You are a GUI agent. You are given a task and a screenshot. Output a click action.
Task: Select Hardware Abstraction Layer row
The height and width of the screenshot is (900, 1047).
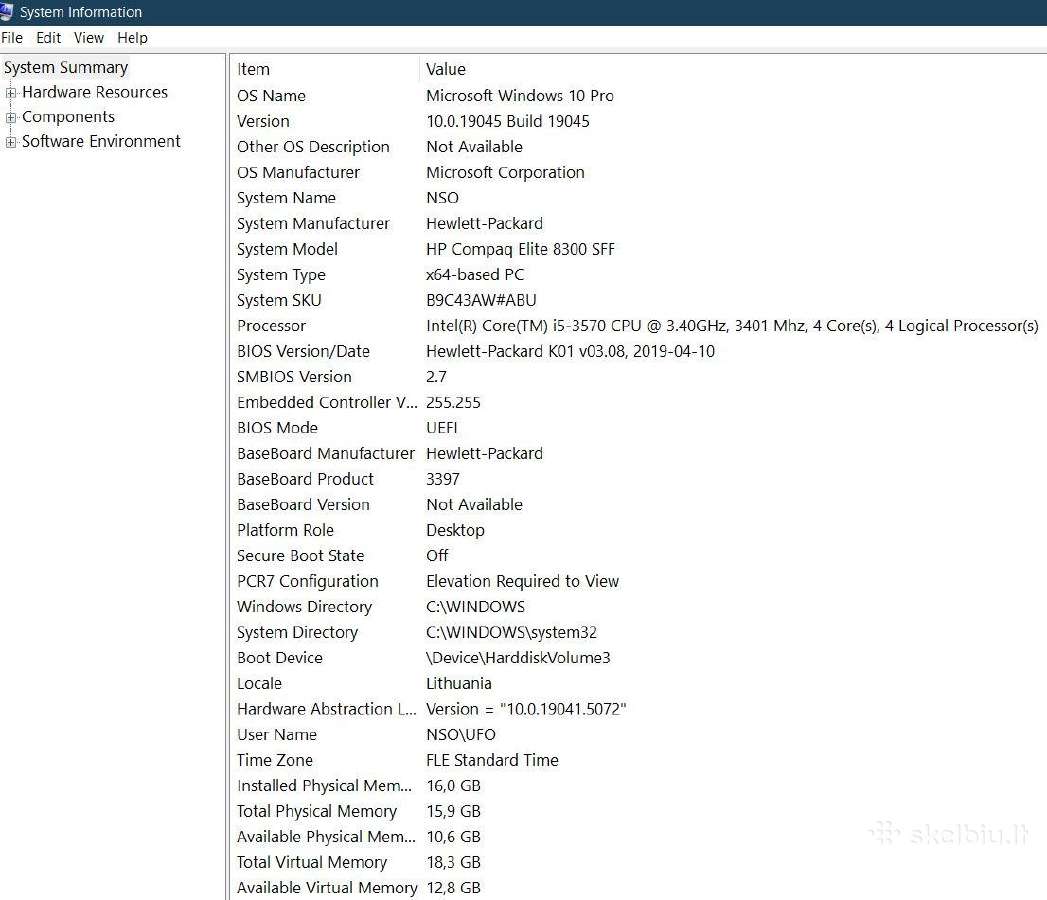[x=327, y=709]
